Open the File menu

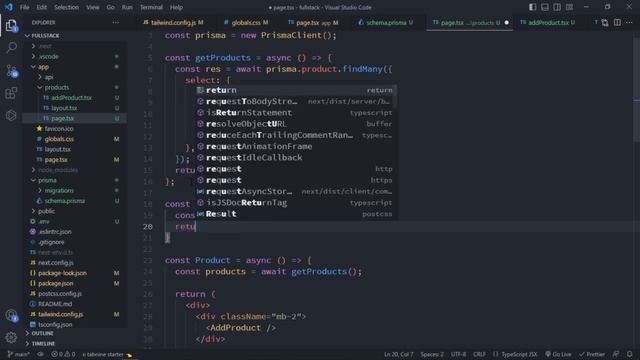click(x=24, y=7)
